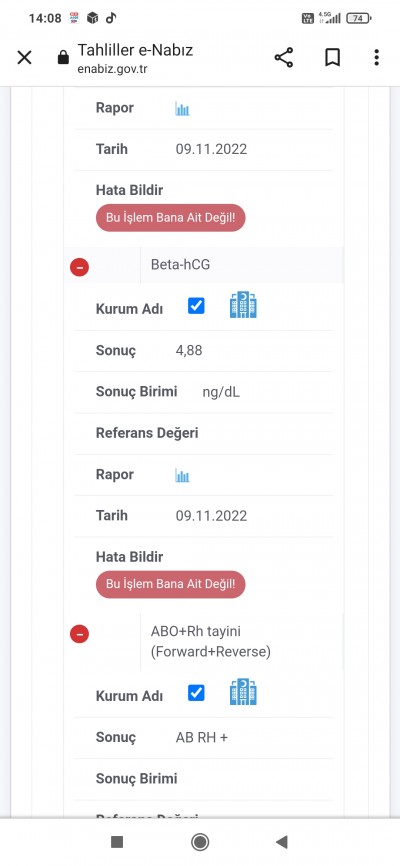Tap the Android recent apps square button

pyautogui.click(x=117, y=842)
